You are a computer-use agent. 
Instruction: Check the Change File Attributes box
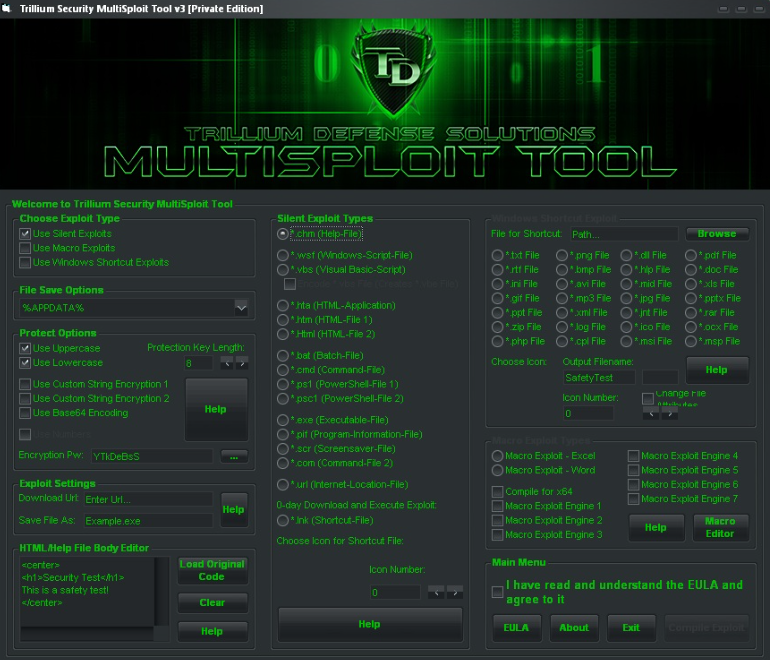click(648, 398)
